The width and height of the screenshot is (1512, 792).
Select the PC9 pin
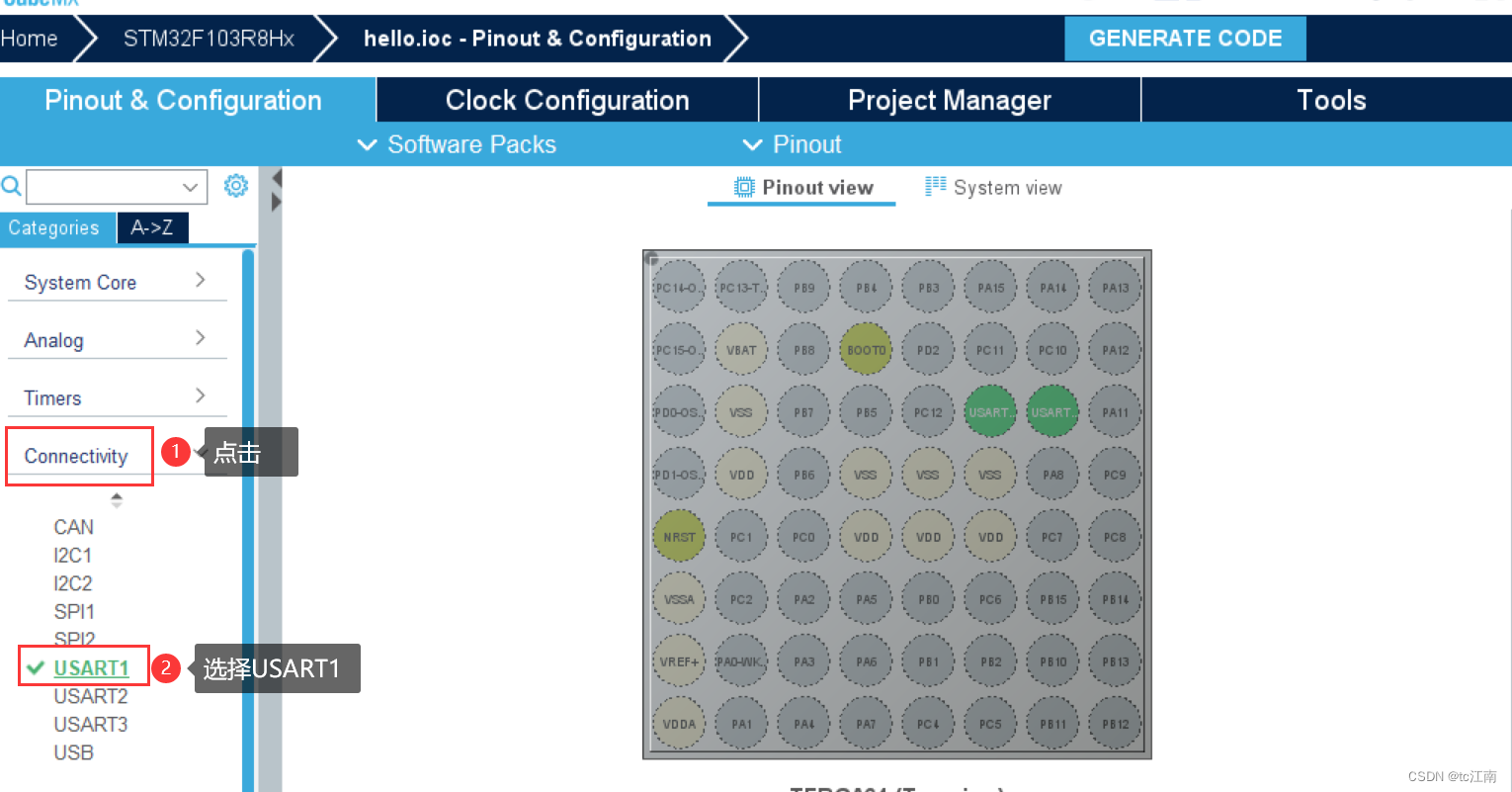point(1115,475)
